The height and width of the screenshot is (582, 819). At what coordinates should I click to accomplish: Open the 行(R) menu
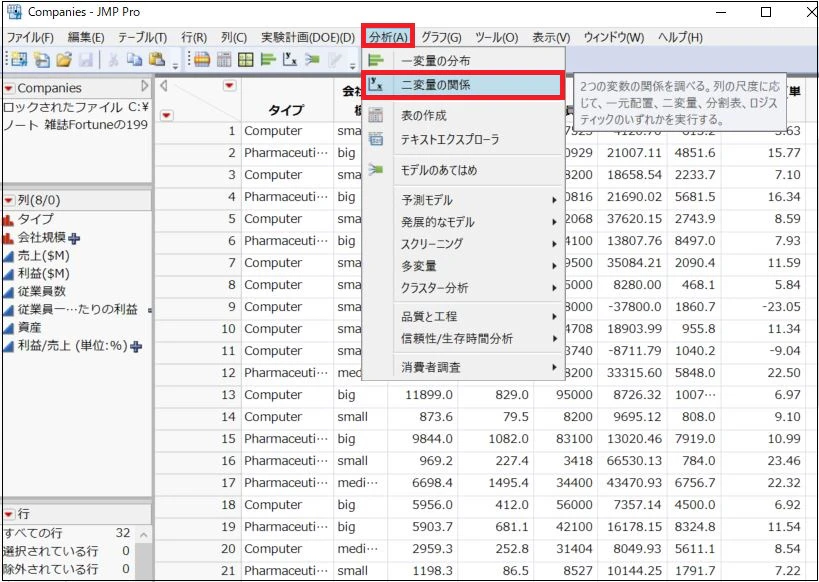[194, 38]
